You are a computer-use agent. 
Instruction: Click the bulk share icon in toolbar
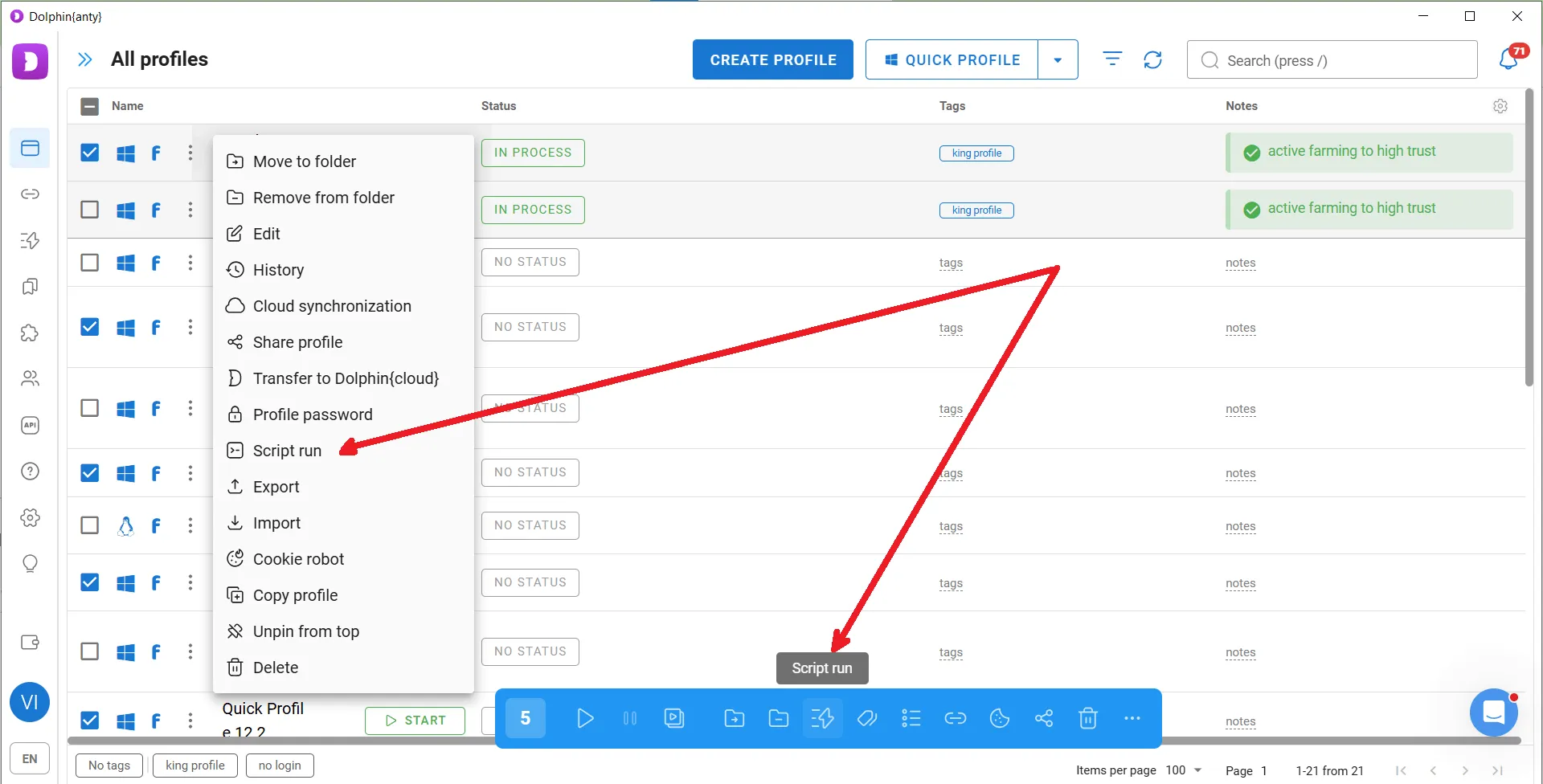[x=1043, y=718]
